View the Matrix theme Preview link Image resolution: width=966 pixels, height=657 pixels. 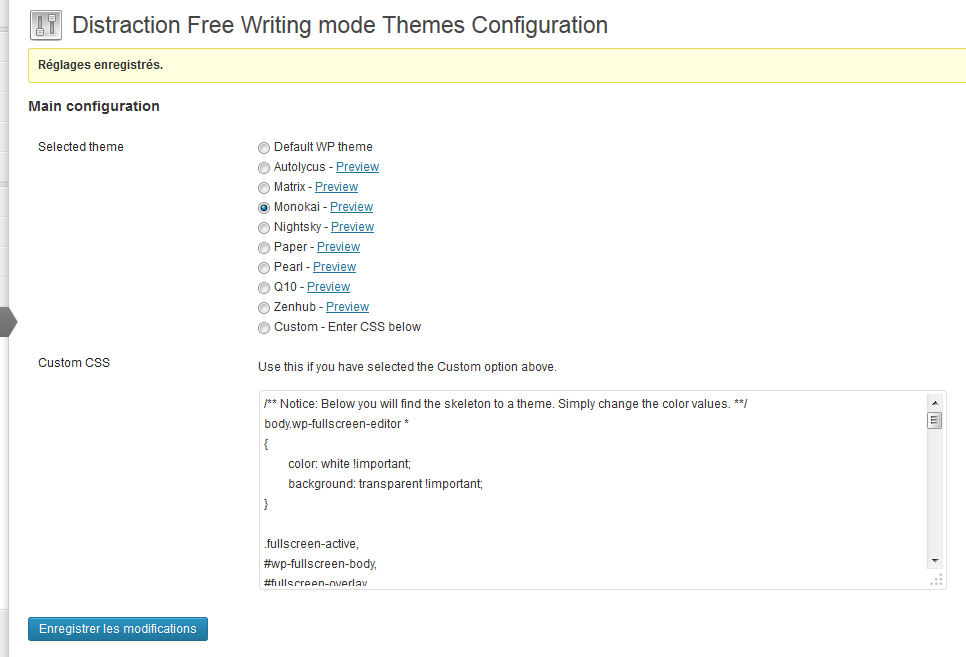pos(336,187)
